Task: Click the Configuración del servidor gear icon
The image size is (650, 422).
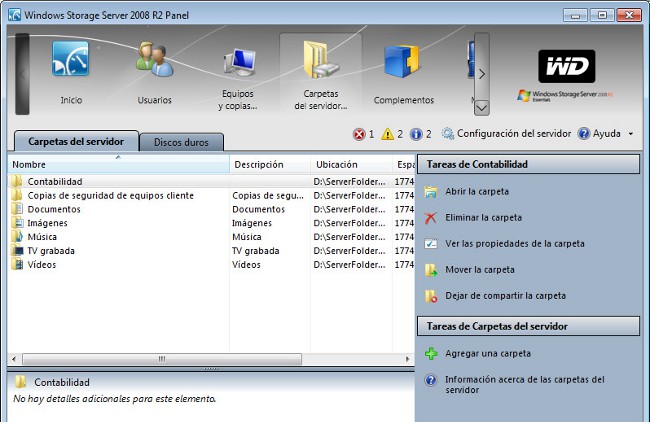Action: (x=448, y=133)
